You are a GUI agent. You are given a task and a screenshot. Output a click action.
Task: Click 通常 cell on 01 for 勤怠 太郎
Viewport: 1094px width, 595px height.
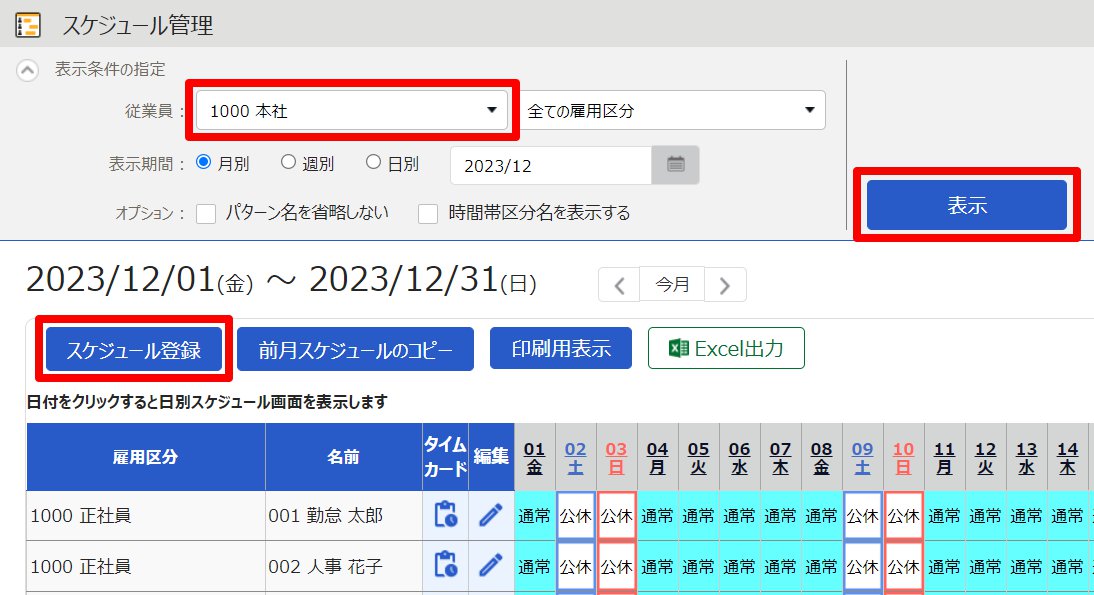tap(534, 515)
